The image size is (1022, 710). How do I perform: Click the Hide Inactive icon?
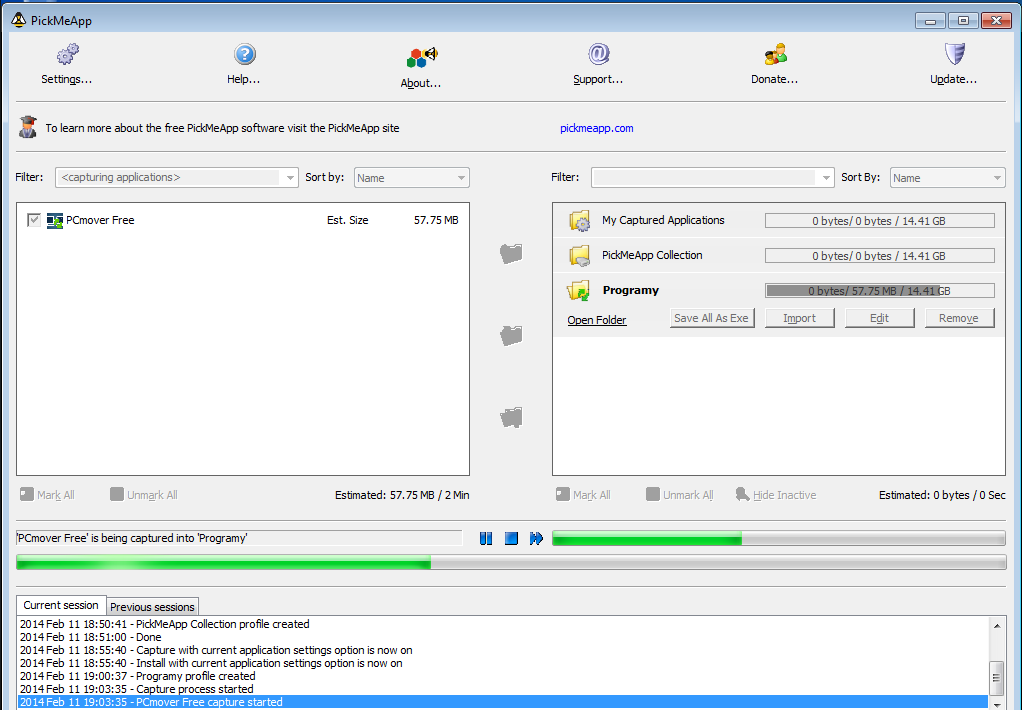(742, 494)
